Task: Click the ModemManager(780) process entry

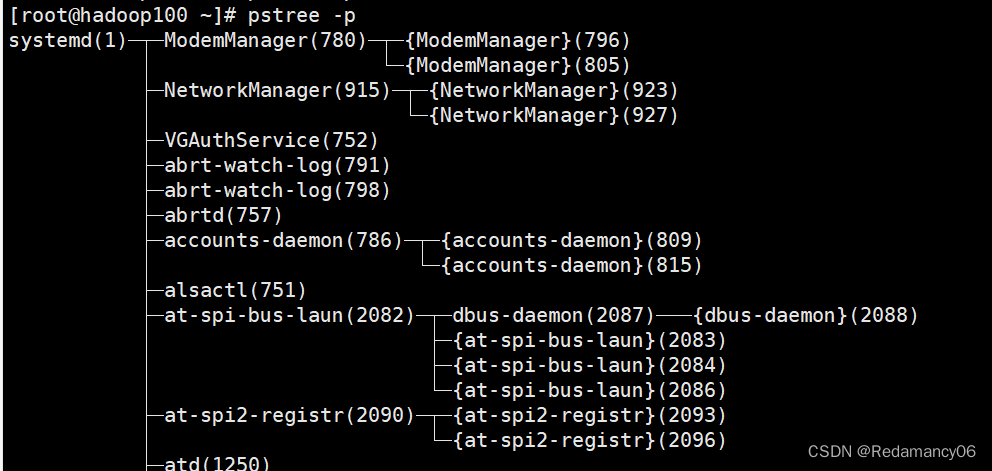Action: coord(265,41)
